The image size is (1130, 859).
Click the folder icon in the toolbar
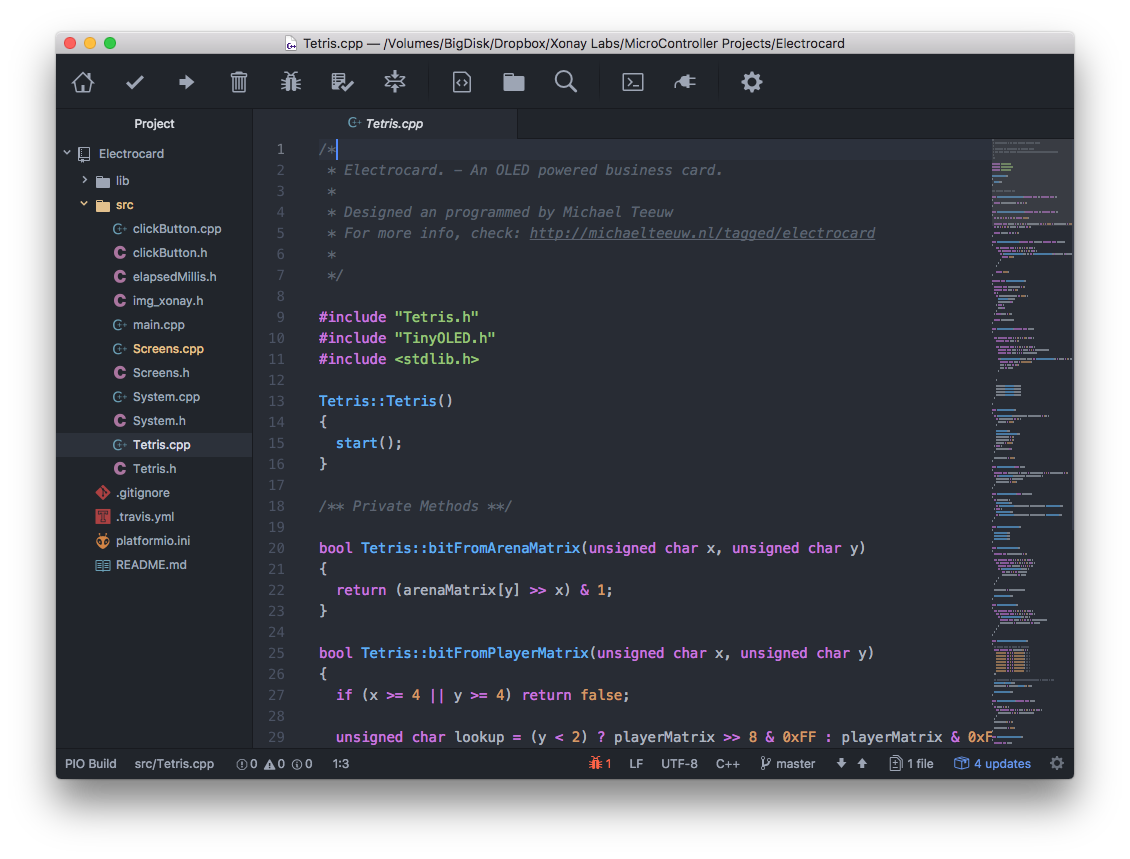click(x=514, y=82)
